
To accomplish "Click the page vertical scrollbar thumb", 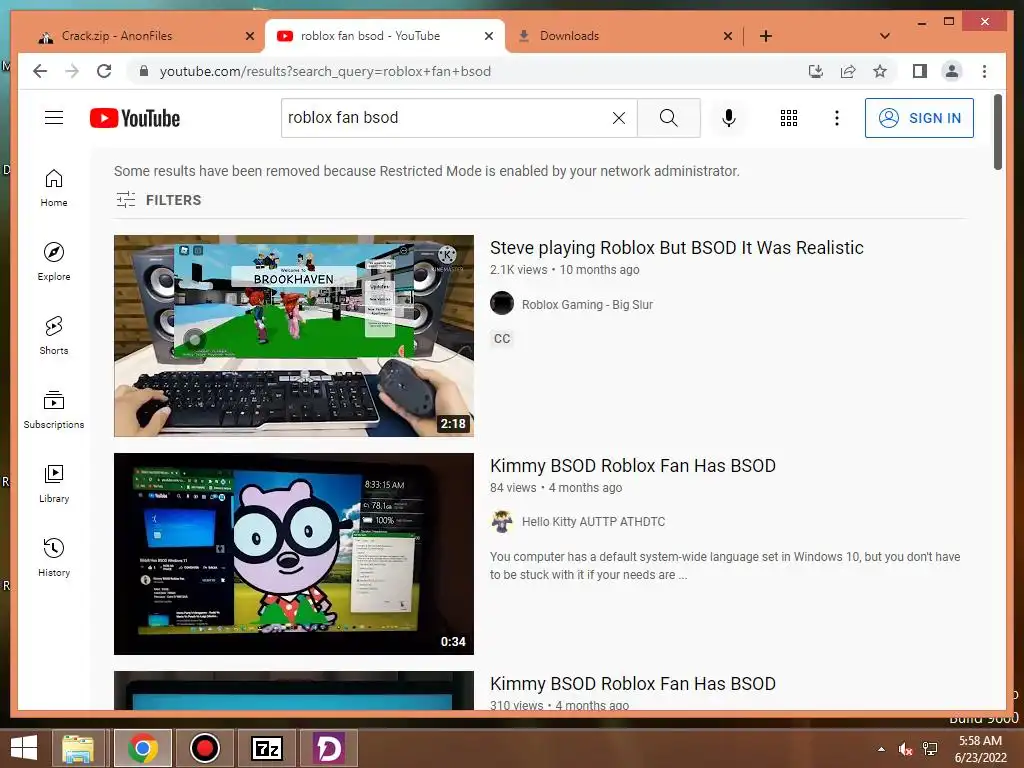I will click(x=997, y=132).
